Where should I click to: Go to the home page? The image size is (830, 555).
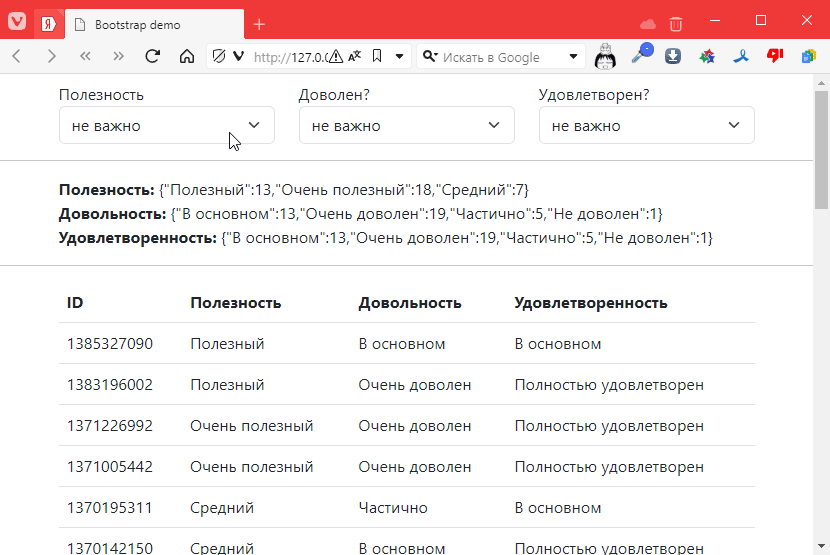coord(186,57)
